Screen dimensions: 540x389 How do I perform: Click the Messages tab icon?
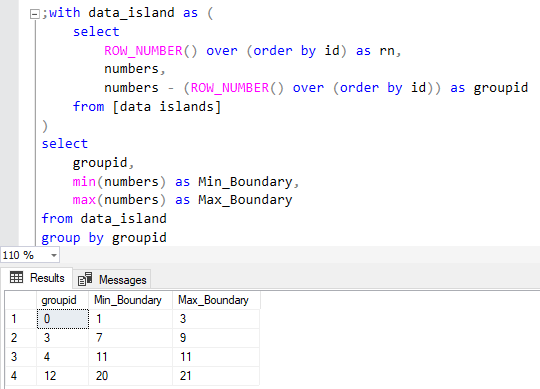click(x=85, y=279)
